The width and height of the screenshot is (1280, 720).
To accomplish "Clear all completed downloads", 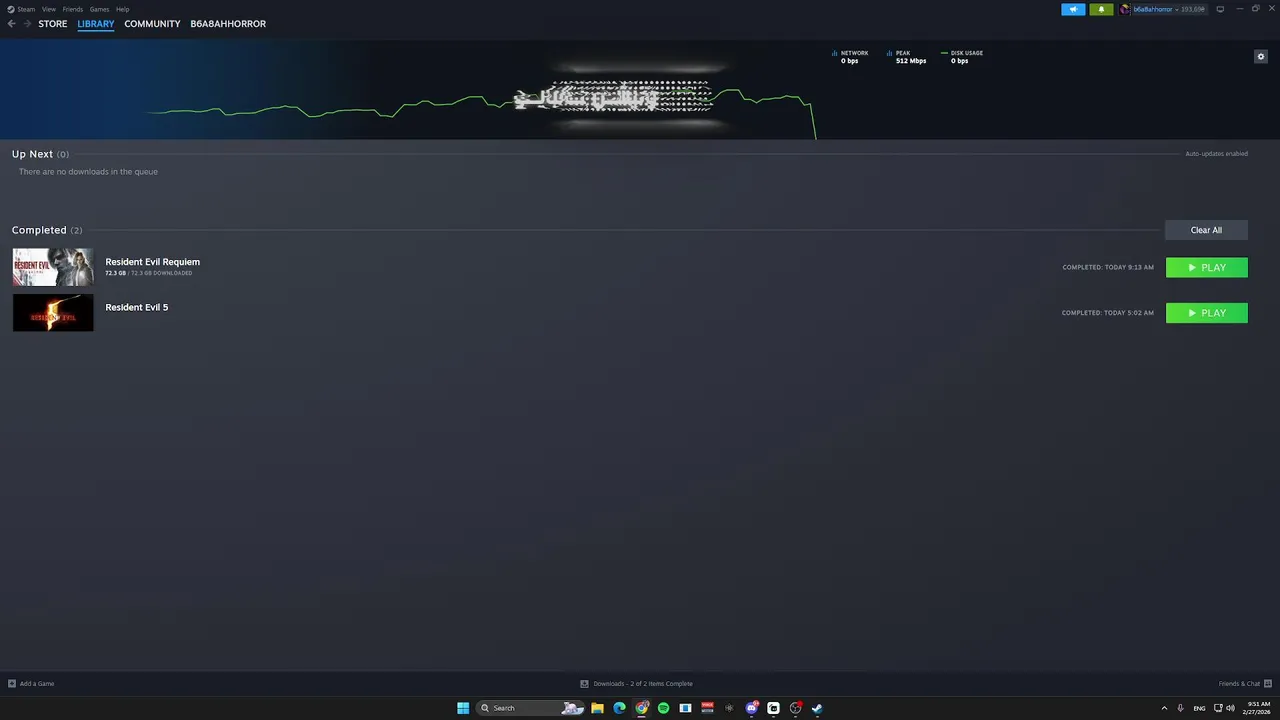I will (1206, 230).
